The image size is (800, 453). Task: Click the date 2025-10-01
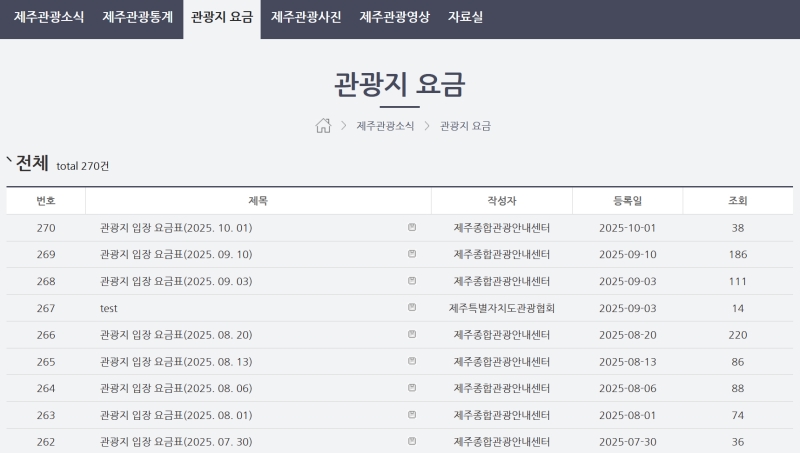coord(628,228)
